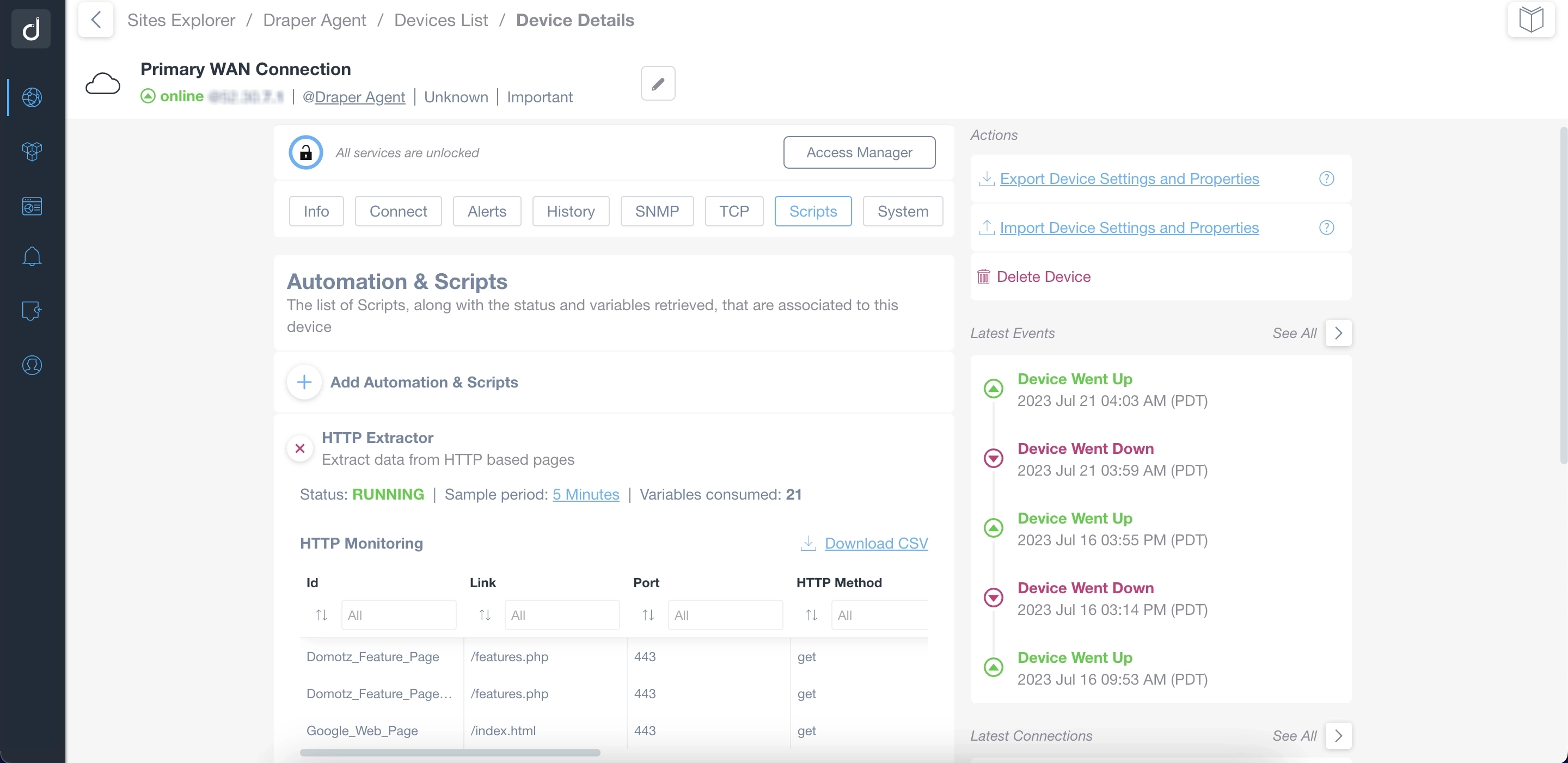Click the lock/Access Manager security icon
The image size is (1568, 763).
point(304,152)
